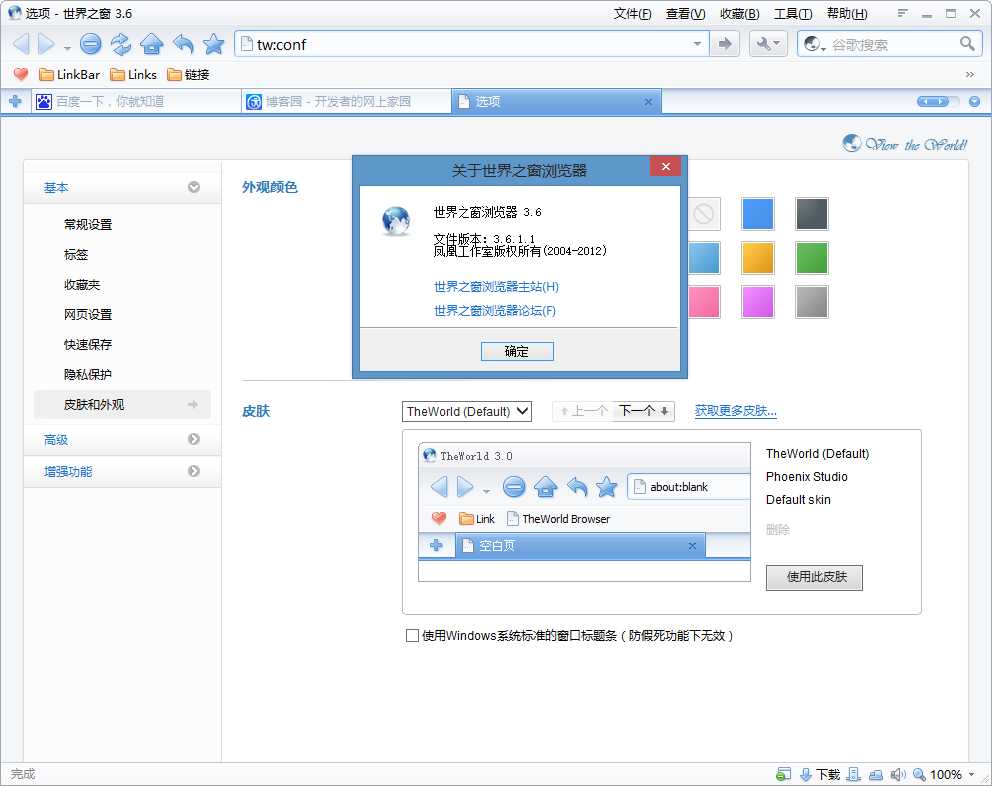Screen dimensions: 992x787
Task: Open the address bar history dropdown
Action: pos(697,44)
